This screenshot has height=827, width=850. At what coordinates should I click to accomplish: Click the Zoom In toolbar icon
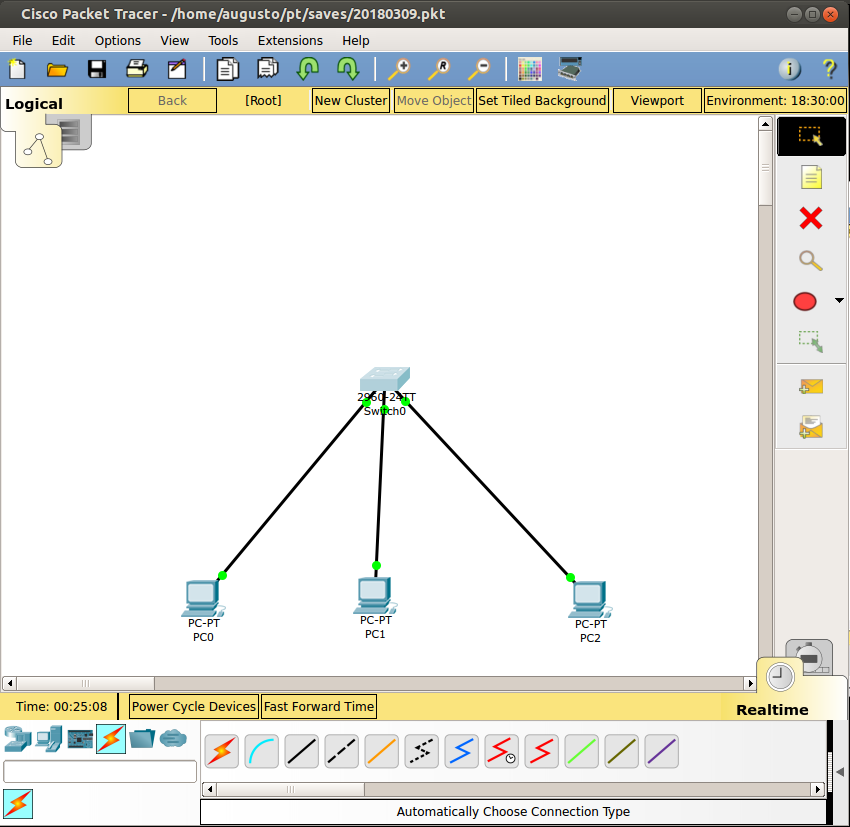click(x=400, y=69)
